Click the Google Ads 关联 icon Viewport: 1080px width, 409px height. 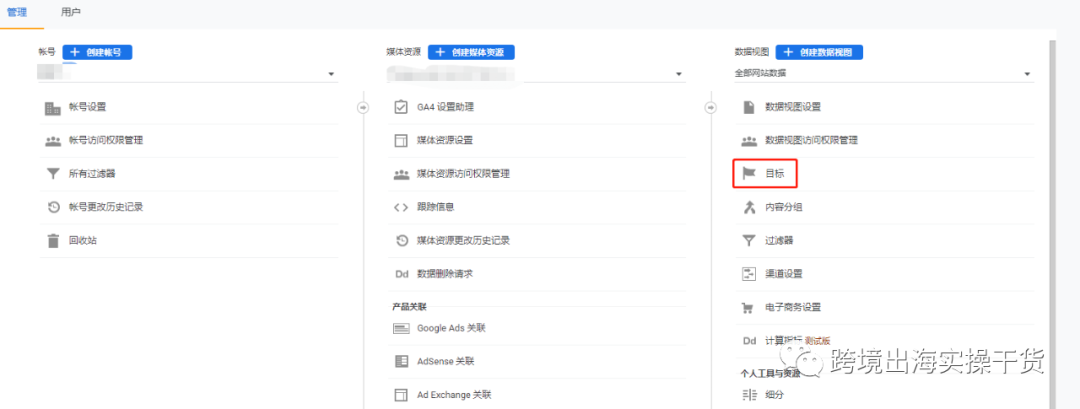[401, 328]
